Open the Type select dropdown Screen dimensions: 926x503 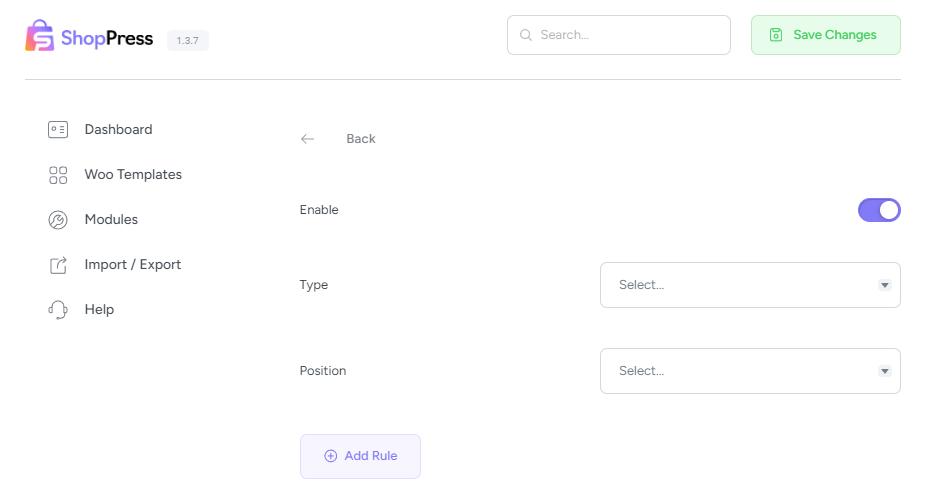750,285
